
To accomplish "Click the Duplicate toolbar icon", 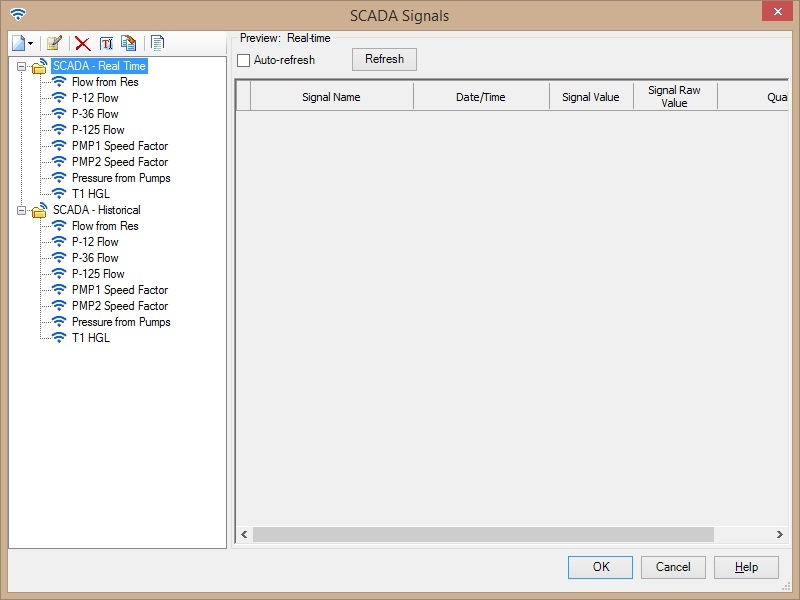I will (x=129, y=43).
